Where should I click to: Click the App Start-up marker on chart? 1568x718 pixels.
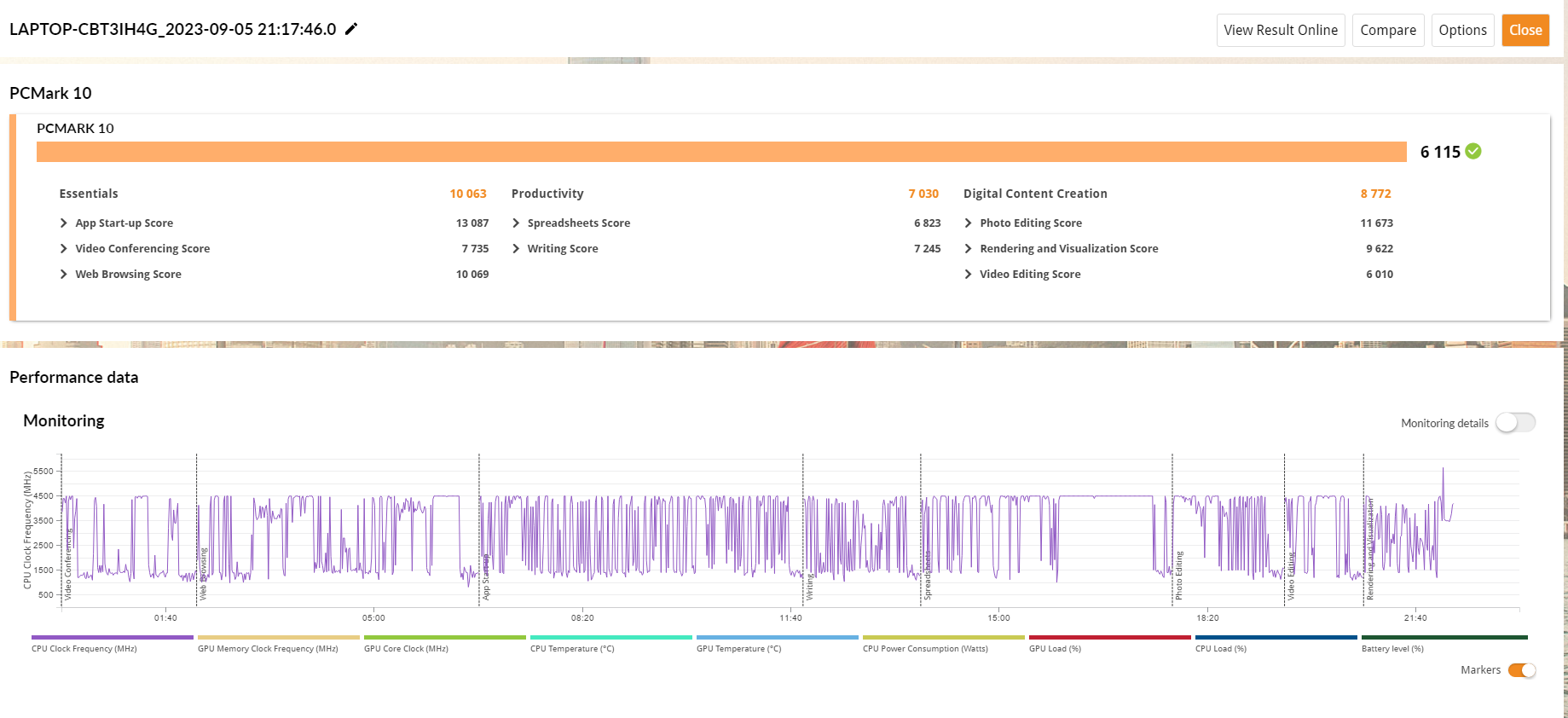tap(485, 580)
